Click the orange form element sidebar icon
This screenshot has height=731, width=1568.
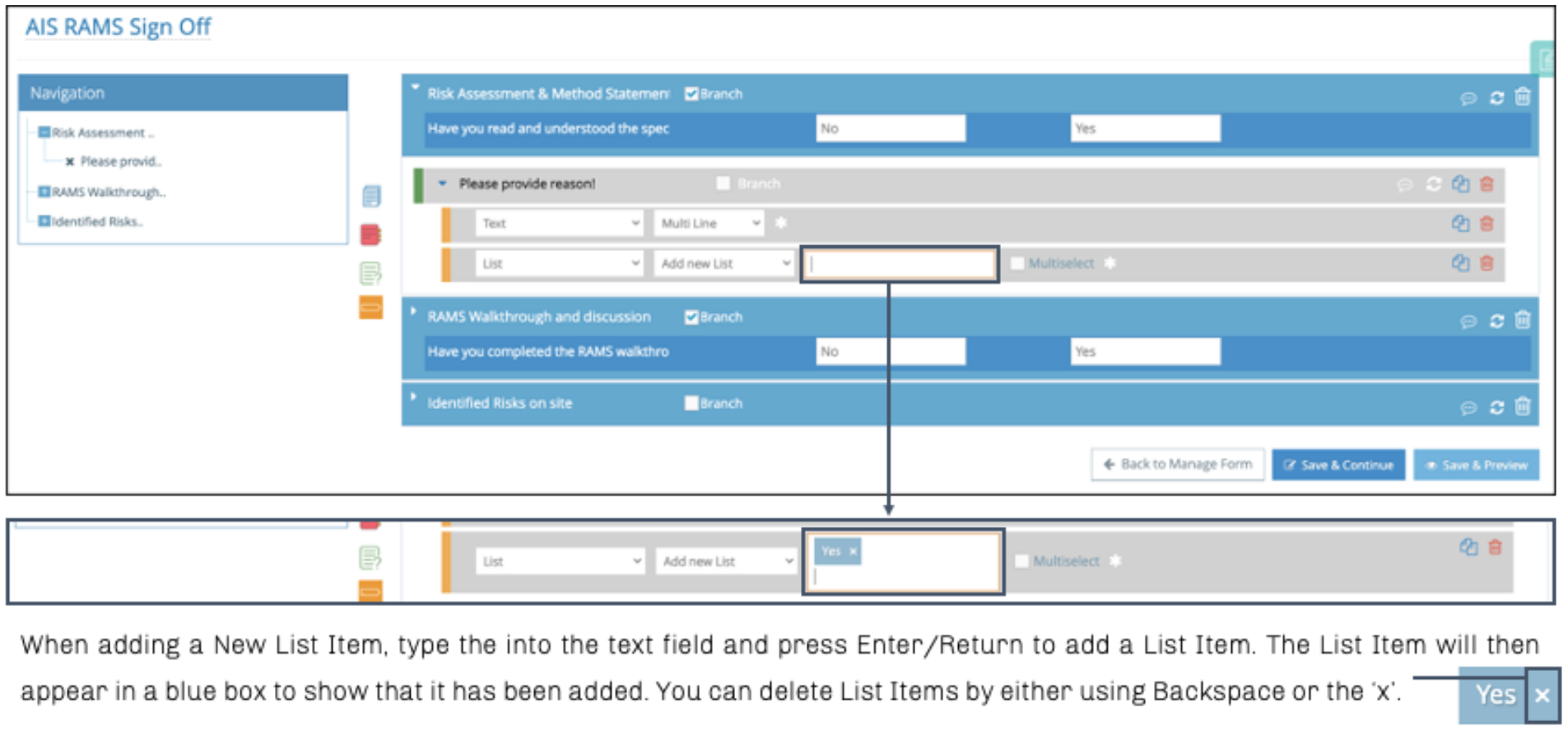tap(370, 307)
